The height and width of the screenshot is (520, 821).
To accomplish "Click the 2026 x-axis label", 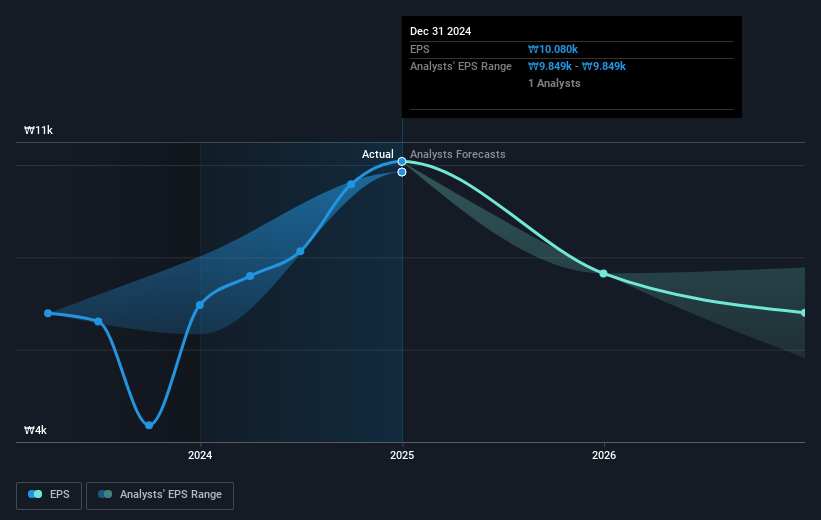I will tap(604, 455).
